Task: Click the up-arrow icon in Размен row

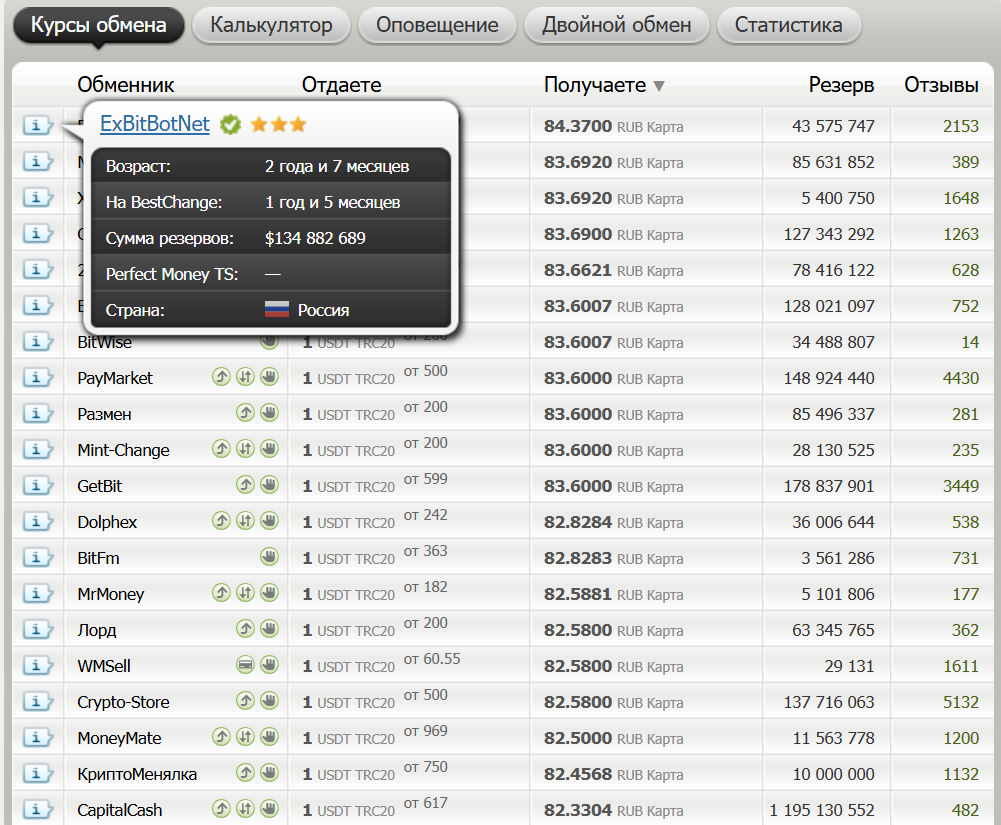Action: pos(244,413)
